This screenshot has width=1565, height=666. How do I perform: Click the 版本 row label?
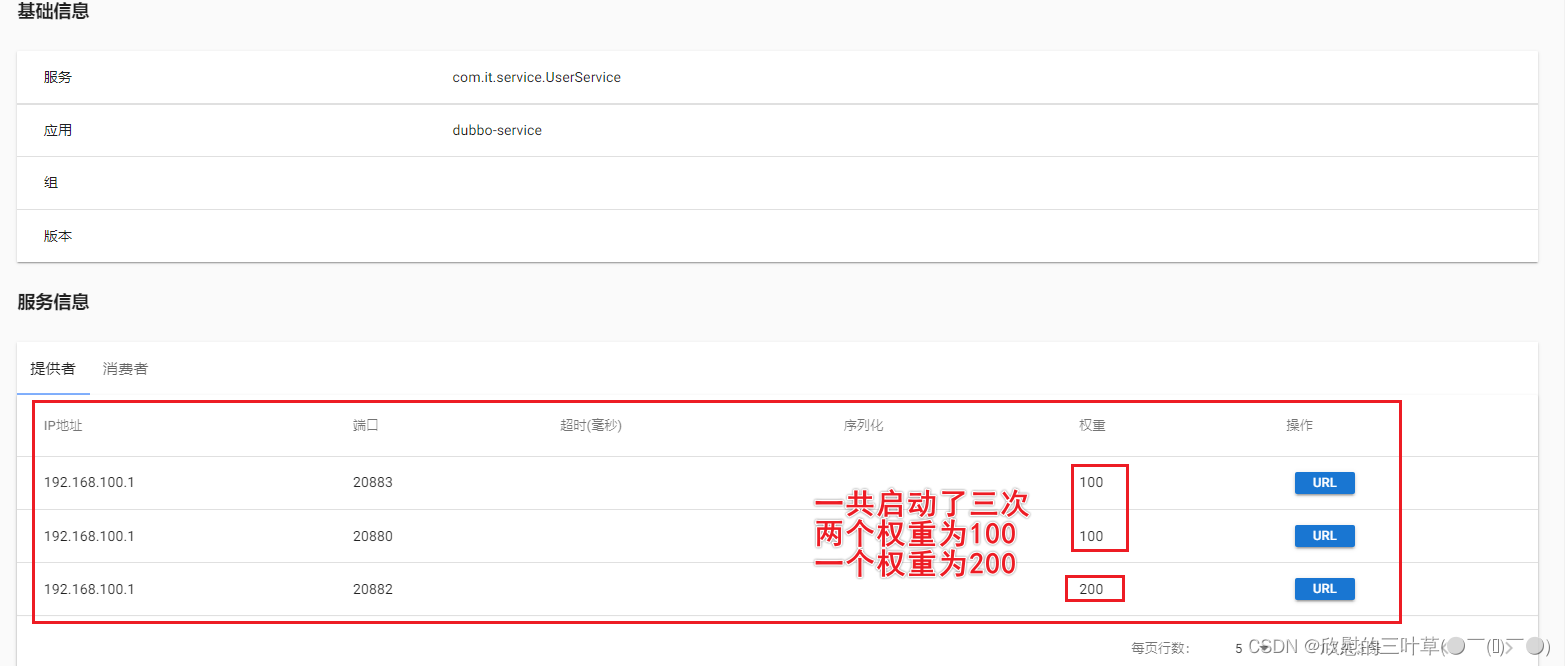(x=57, y=236)
